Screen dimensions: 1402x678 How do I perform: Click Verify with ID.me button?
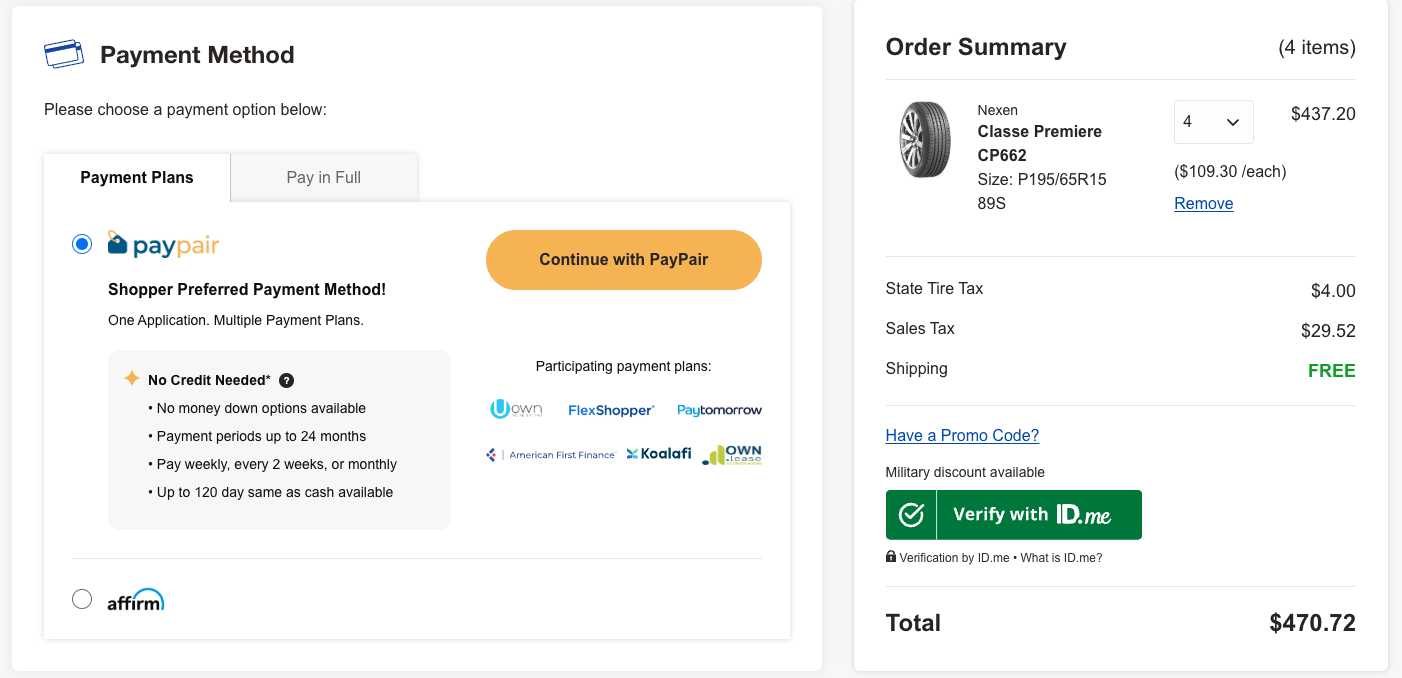(1013, 515)
